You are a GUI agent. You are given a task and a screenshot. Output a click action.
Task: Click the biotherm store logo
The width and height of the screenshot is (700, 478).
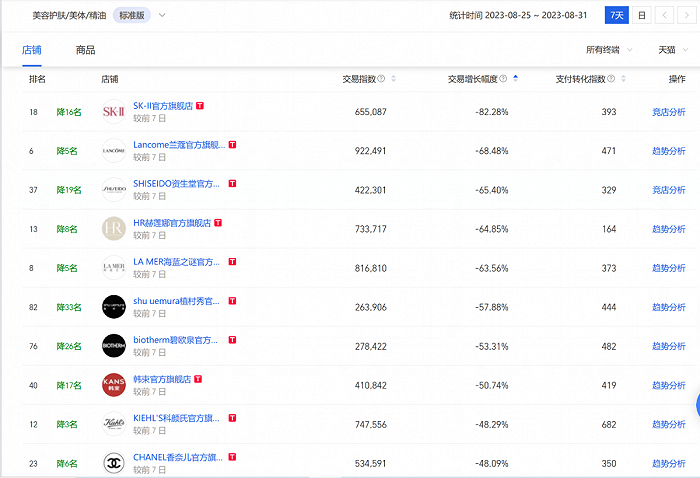(114, 346)
